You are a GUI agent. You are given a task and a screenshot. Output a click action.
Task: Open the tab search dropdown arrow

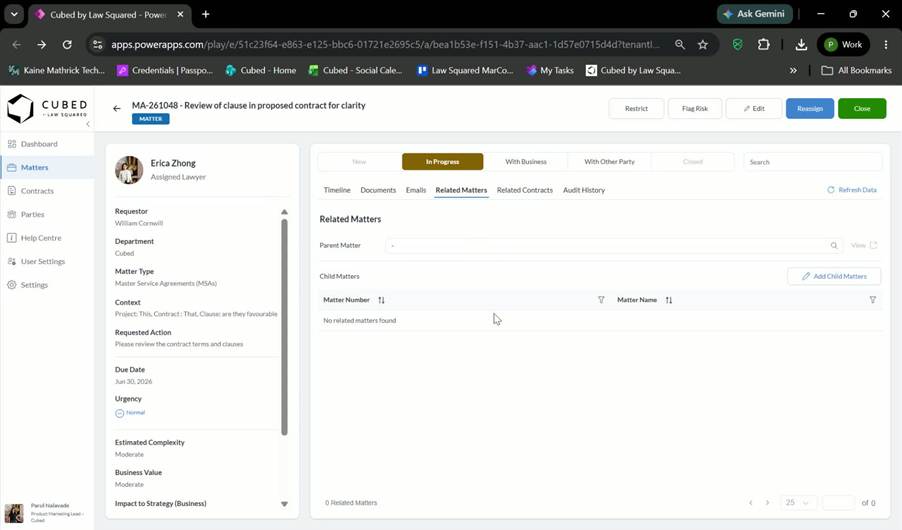[x=14, y=14]
